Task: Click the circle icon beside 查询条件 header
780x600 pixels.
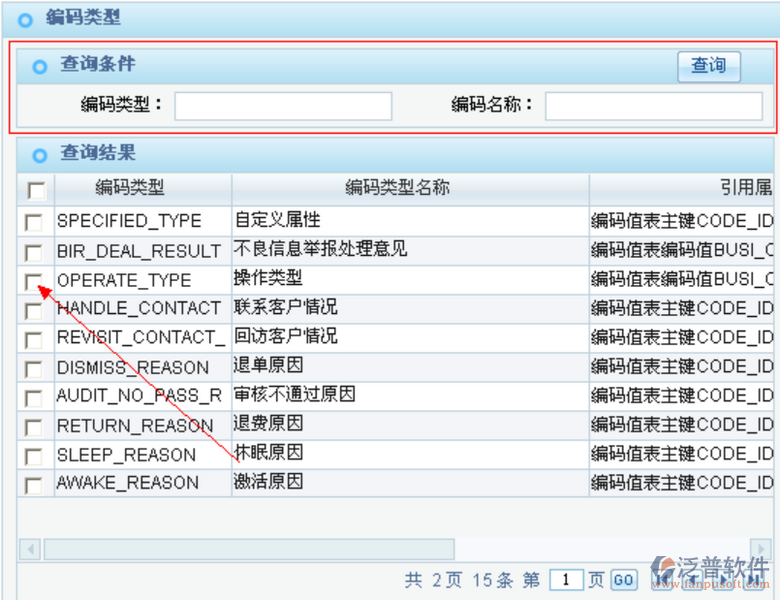Action: pos(40,67)
